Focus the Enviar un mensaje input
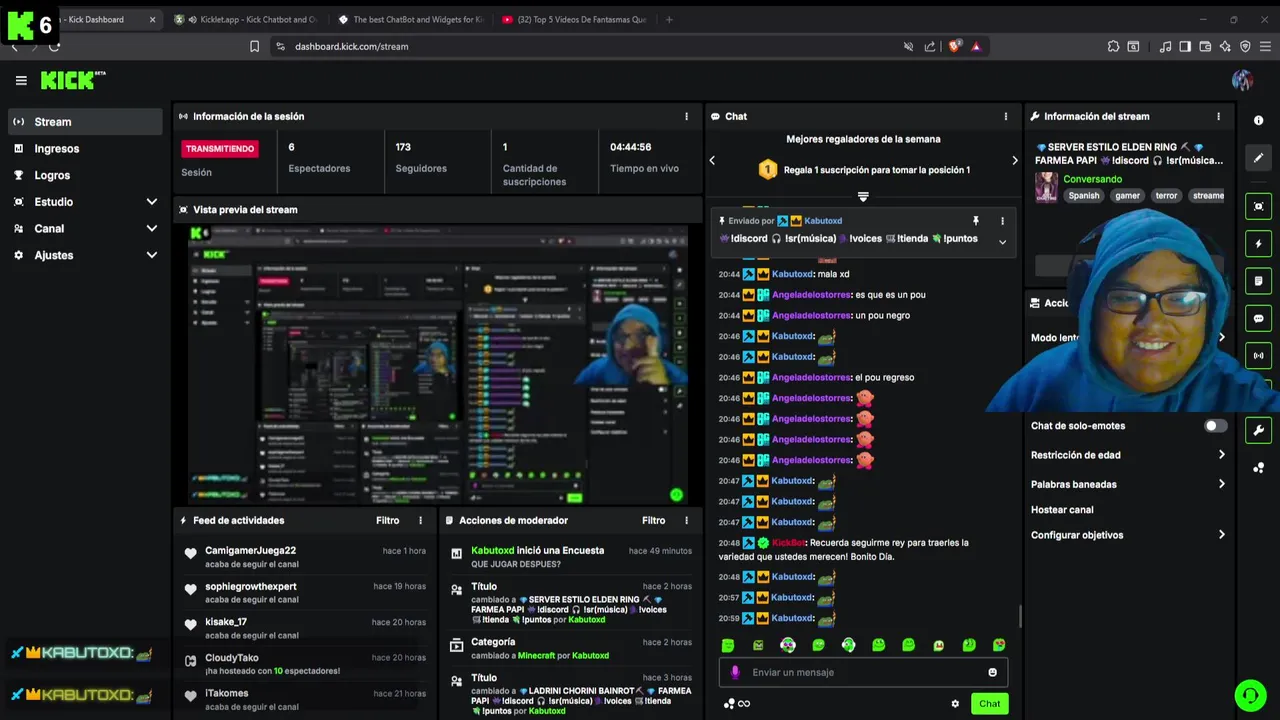The height and width of the screenshot is (720, 1280). tap(863, 672)
